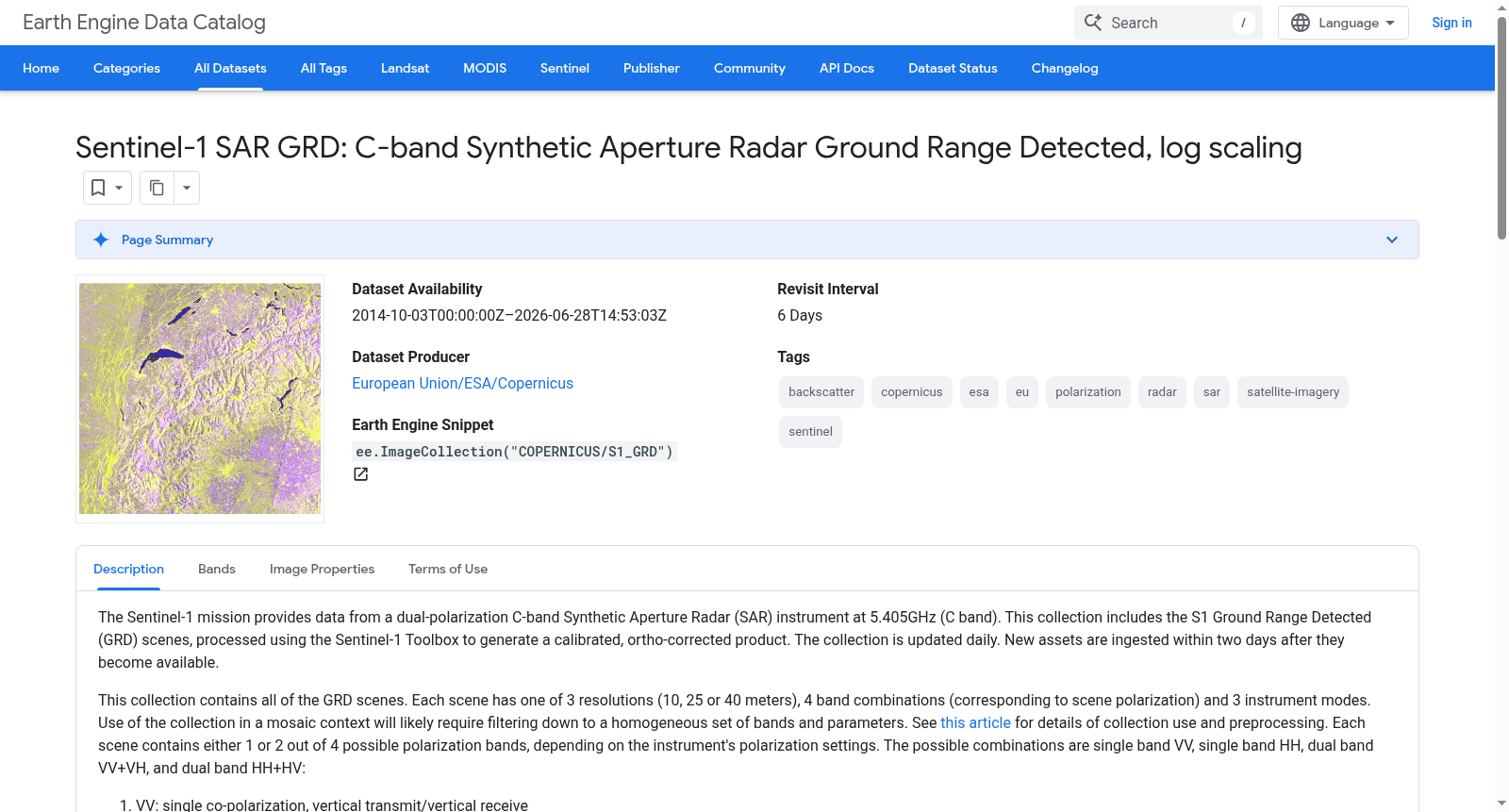
Task: View Dataset Status page
Action: pyautogui.click(x=953, y=68)
